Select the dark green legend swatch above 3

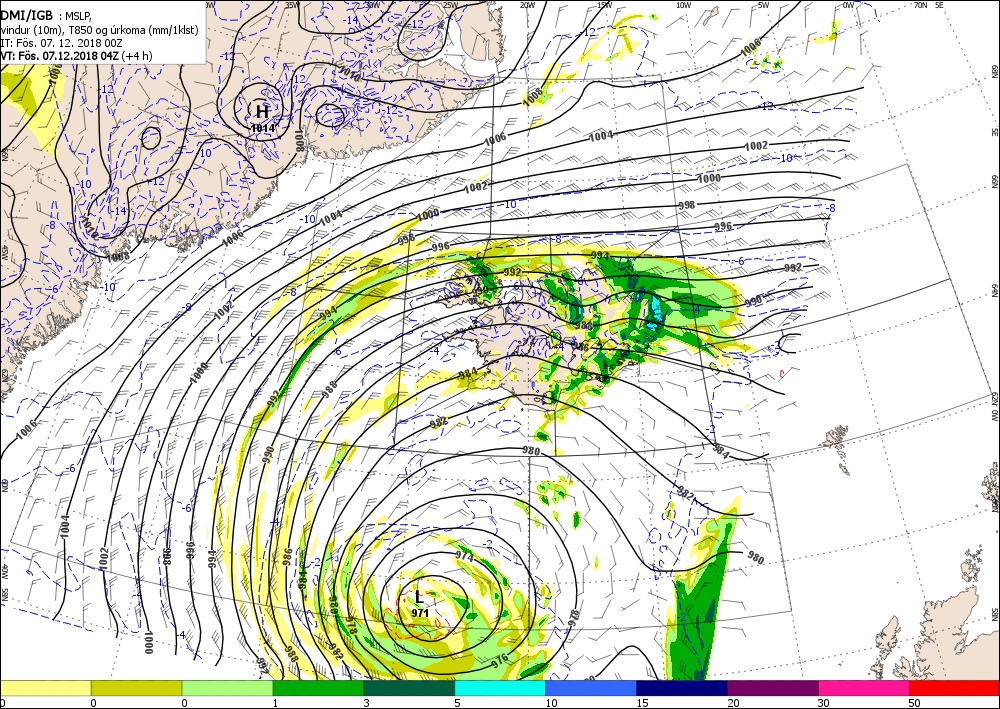point(409,688)
